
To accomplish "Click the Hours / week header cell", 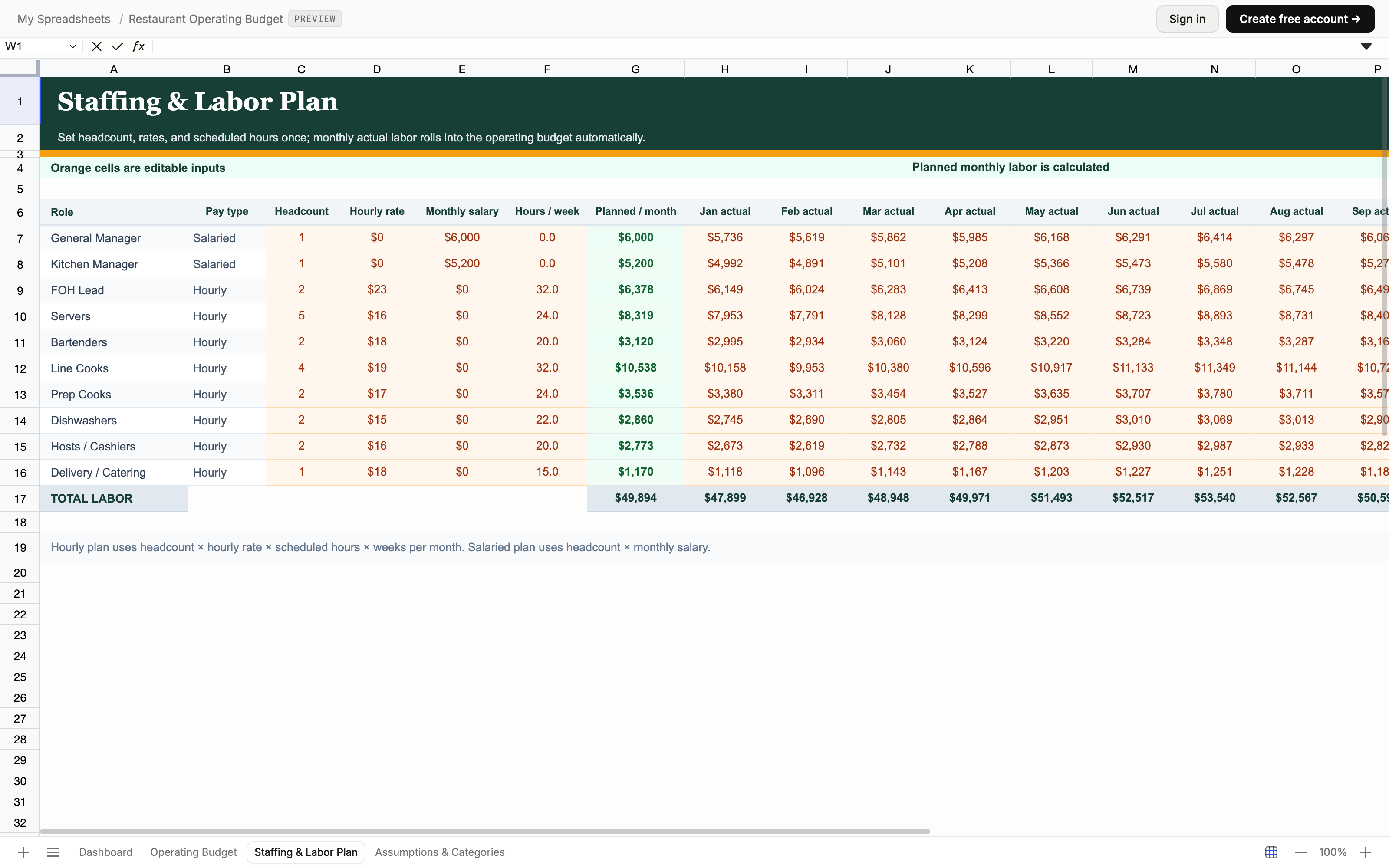I will point(547,211).
